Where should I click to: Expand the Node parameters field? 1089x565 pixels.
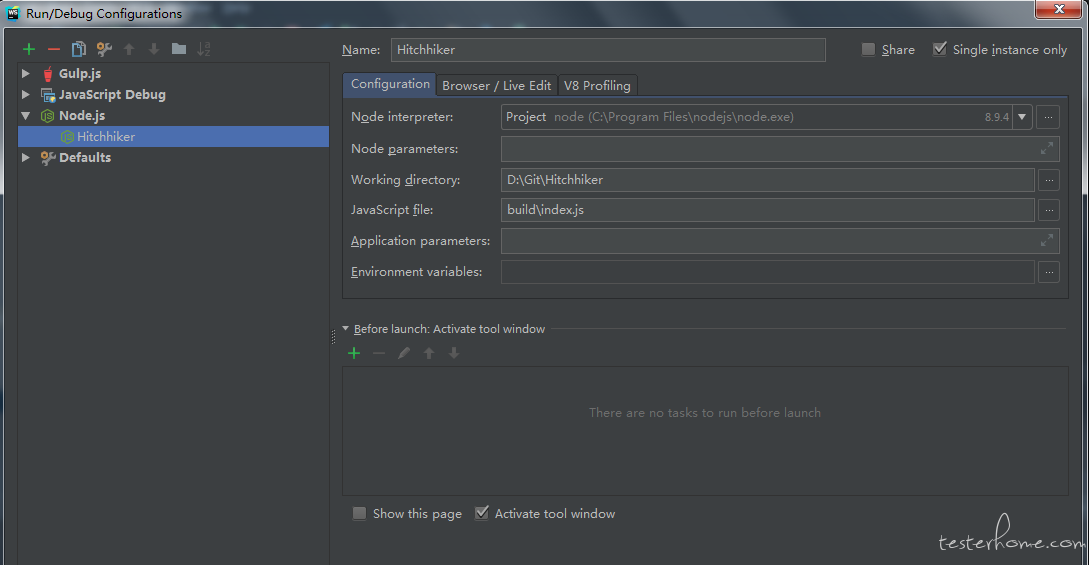click(1047, 149)
